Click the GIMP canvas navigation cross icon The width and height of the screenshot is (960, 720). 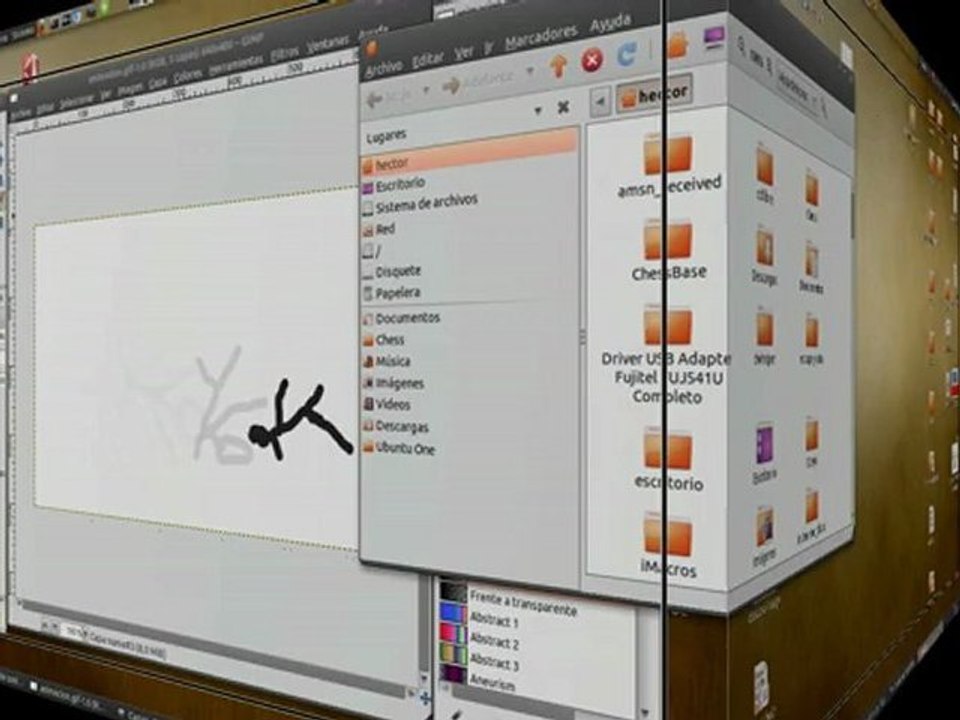pyautogui.click(x=425, y=697)
